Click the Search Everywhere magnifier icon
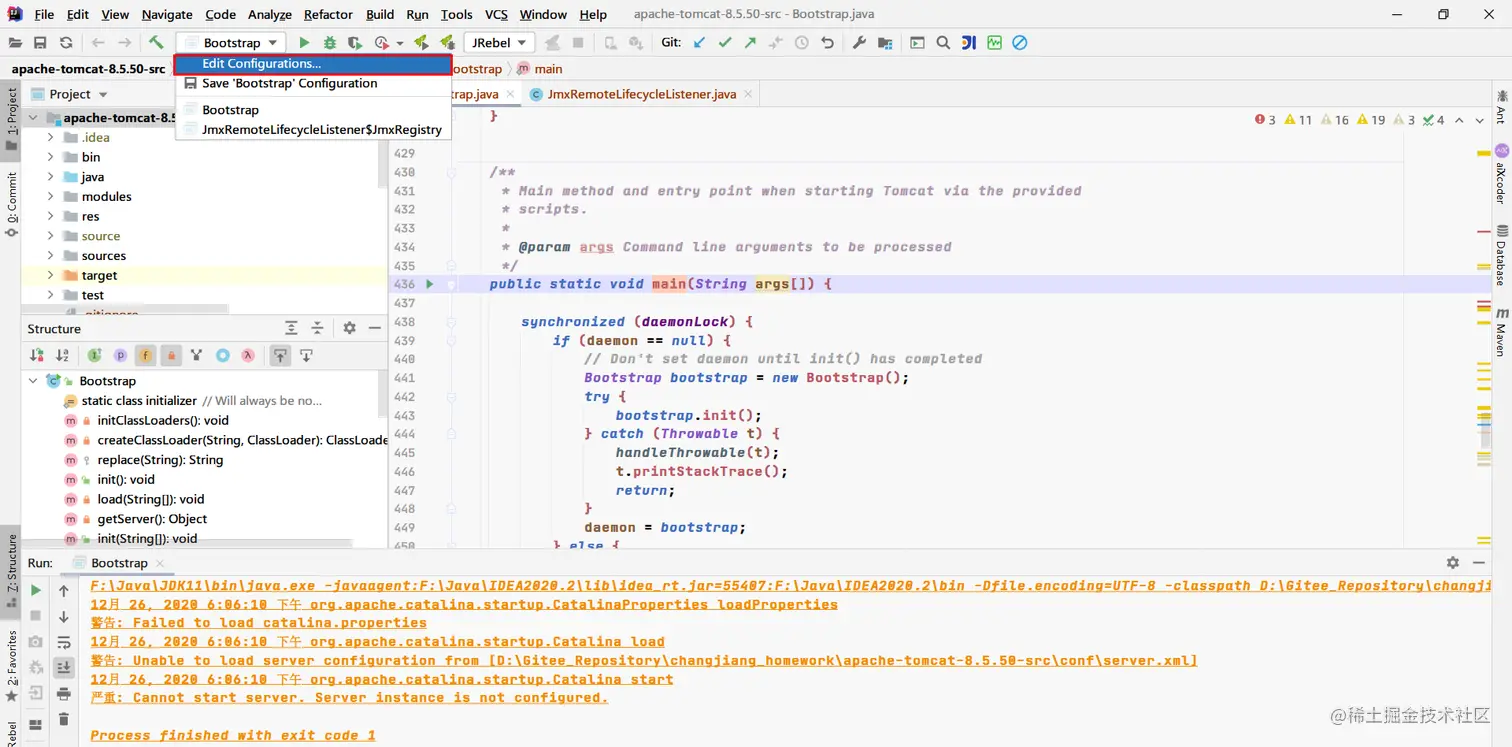 coord(943,43)
